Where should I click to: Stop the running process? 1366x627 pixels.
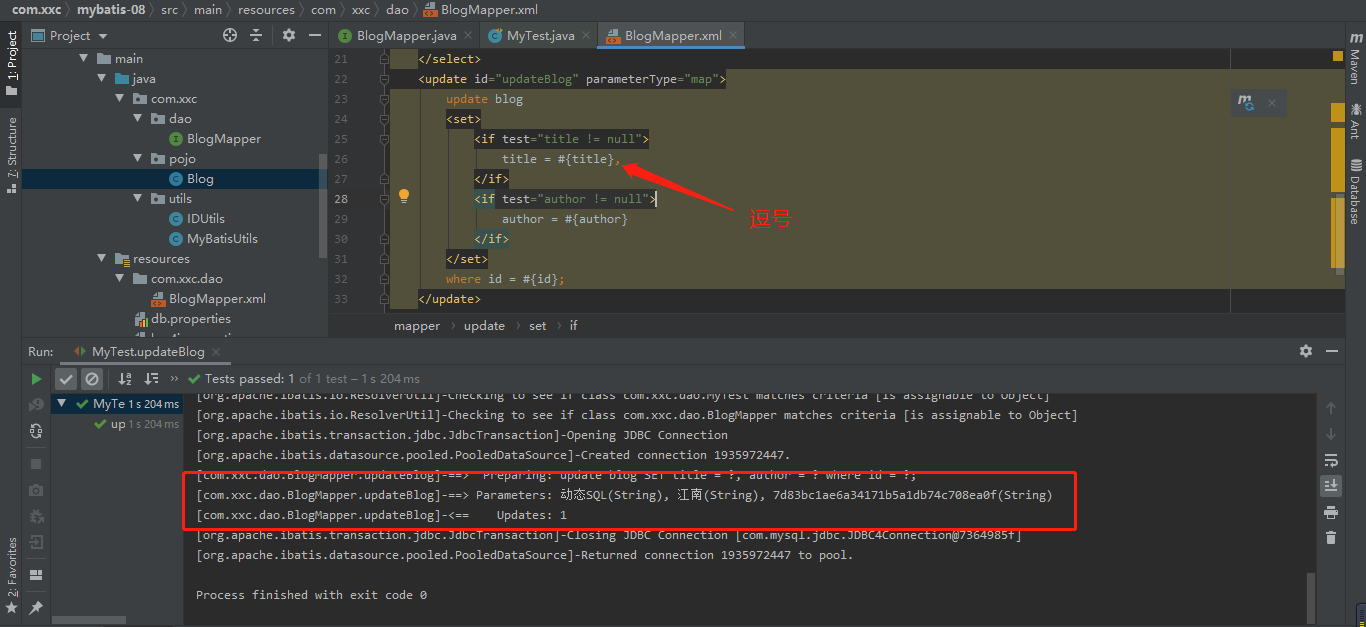[x=37, y=464]
